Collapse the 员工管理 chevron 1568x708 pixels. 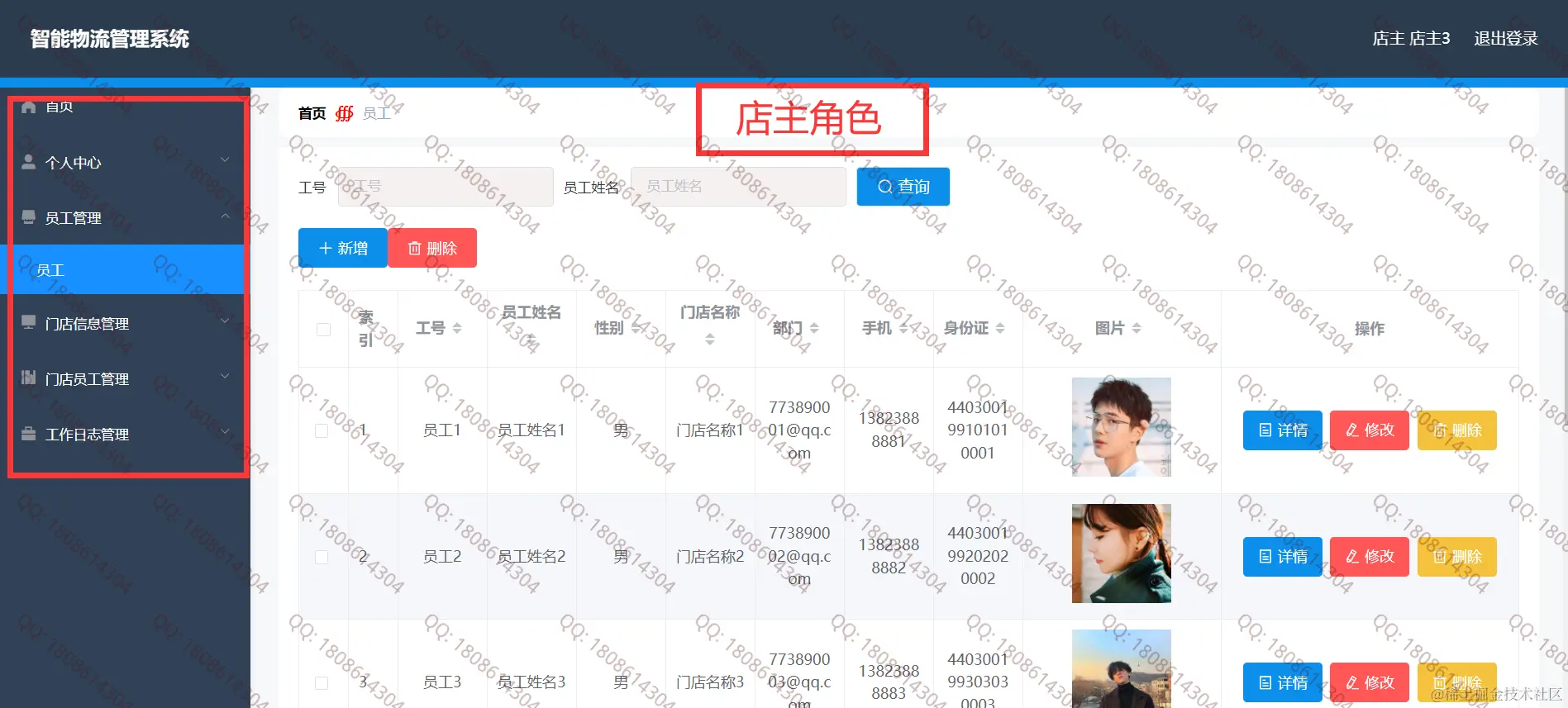(225, 216)
